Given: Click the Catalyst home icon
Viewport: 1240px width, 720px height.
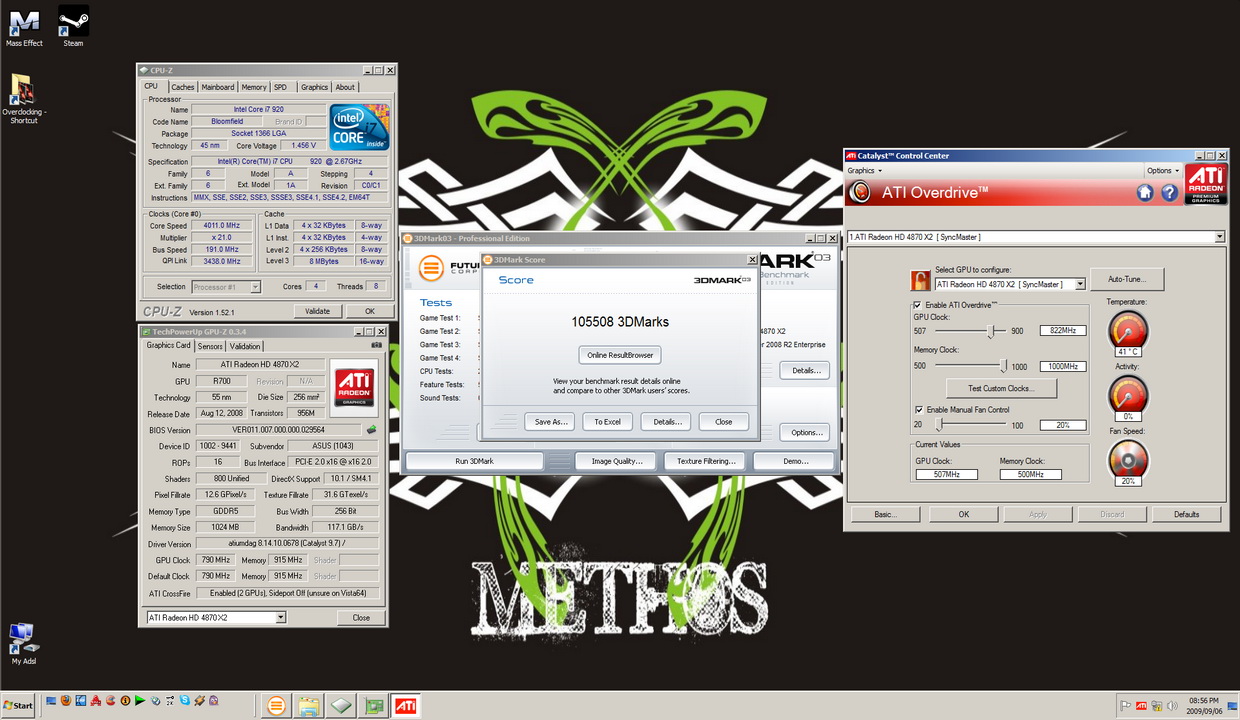Looking at the screenshot, I should coord(1145,193).
